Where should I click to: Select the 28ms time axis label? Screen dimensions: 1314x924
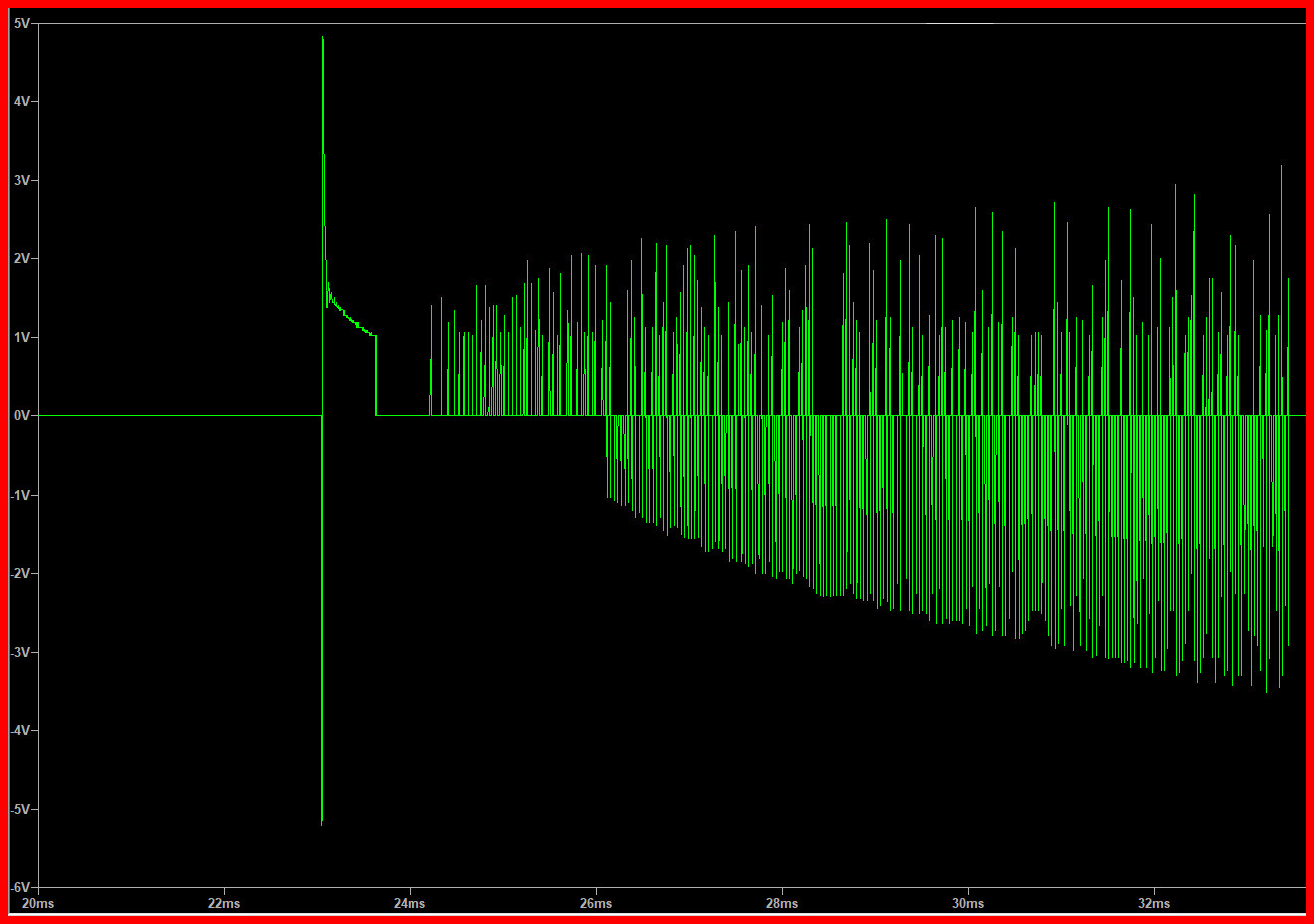click(782, 903)
